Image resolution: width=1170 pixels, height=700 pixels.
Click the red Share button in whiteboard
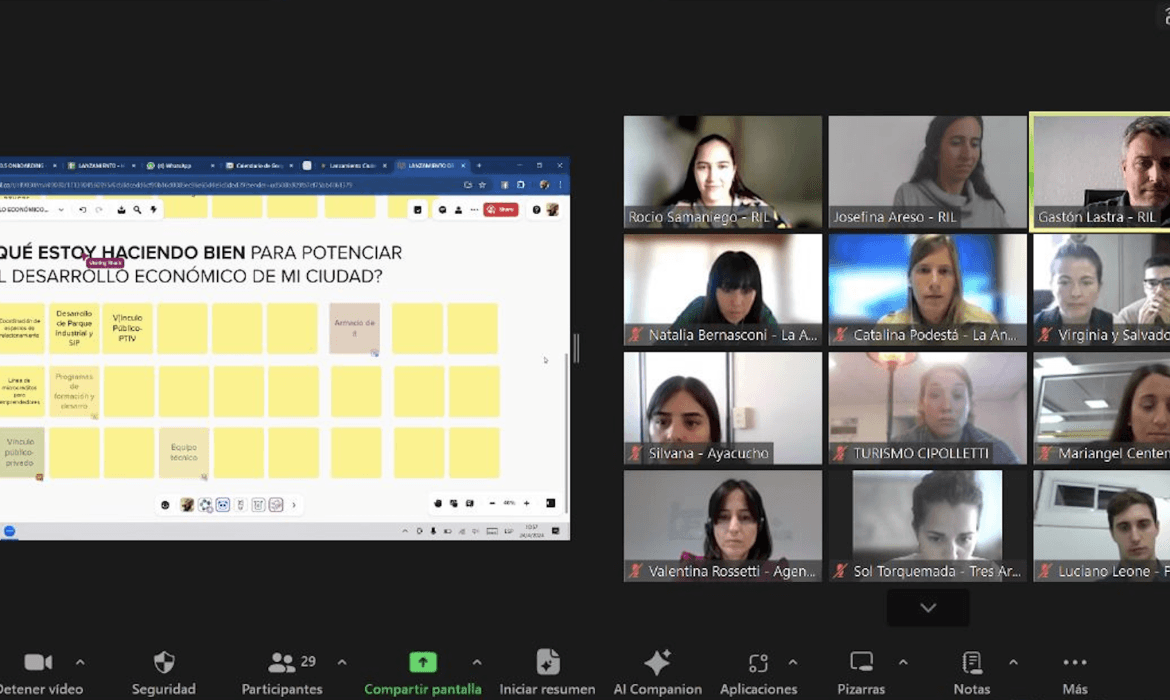point(500,210)
